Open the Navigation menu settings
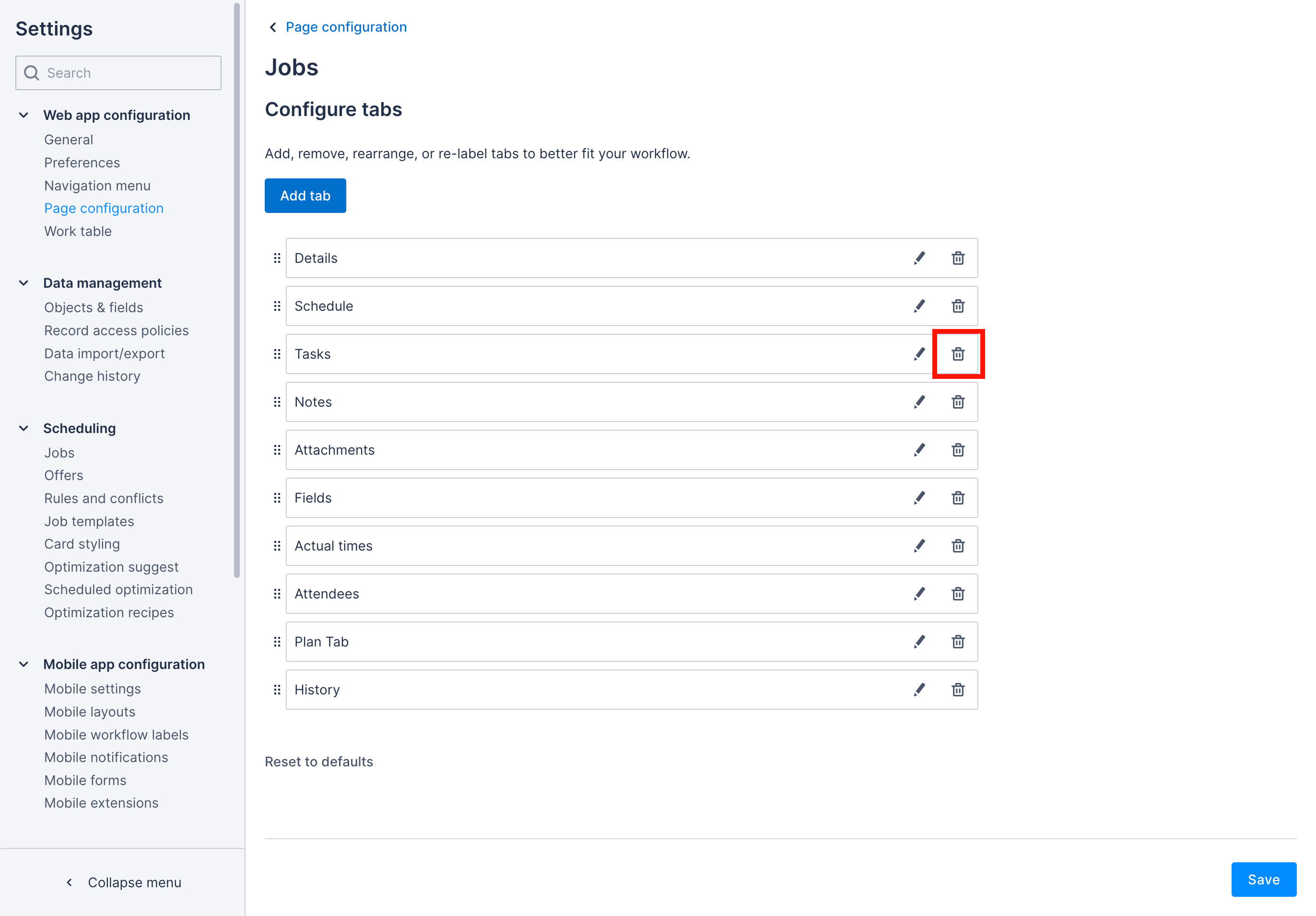This screenshot has width=1316, height=916. coord(96,185)
